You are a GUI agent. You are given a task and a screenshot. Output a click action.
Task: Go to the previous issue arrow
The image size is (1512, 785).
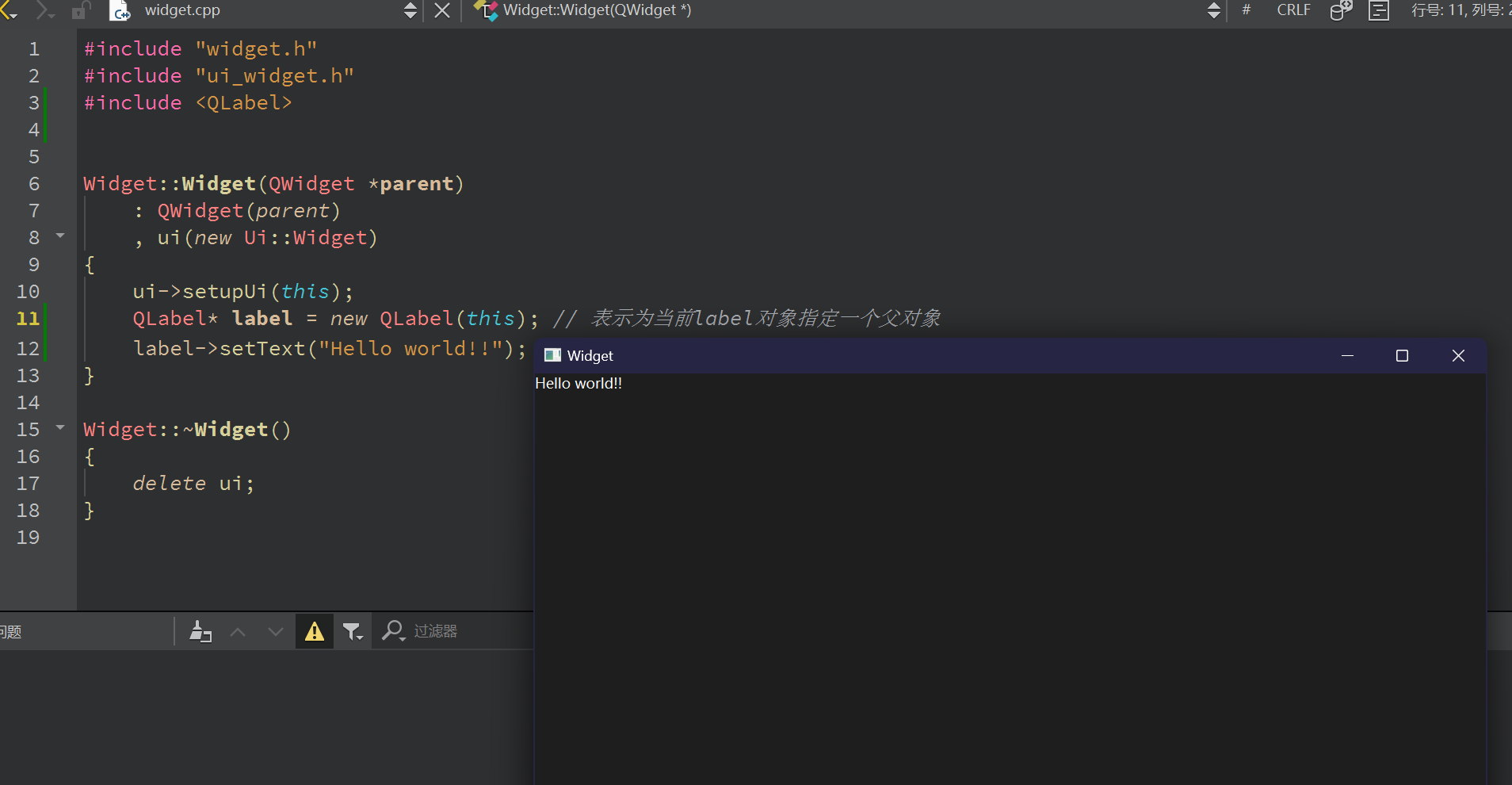(x=238, y=631)
